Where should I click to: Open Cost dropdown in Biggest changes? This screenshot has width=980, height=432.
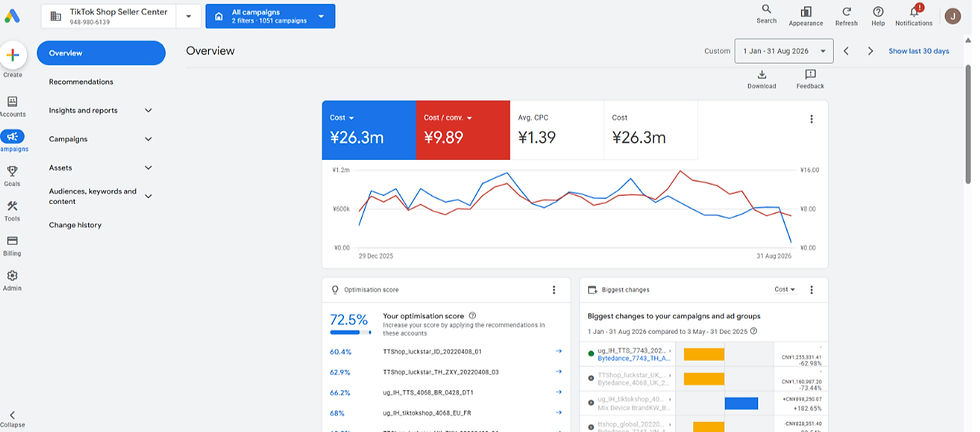click(x=784, y=289)
